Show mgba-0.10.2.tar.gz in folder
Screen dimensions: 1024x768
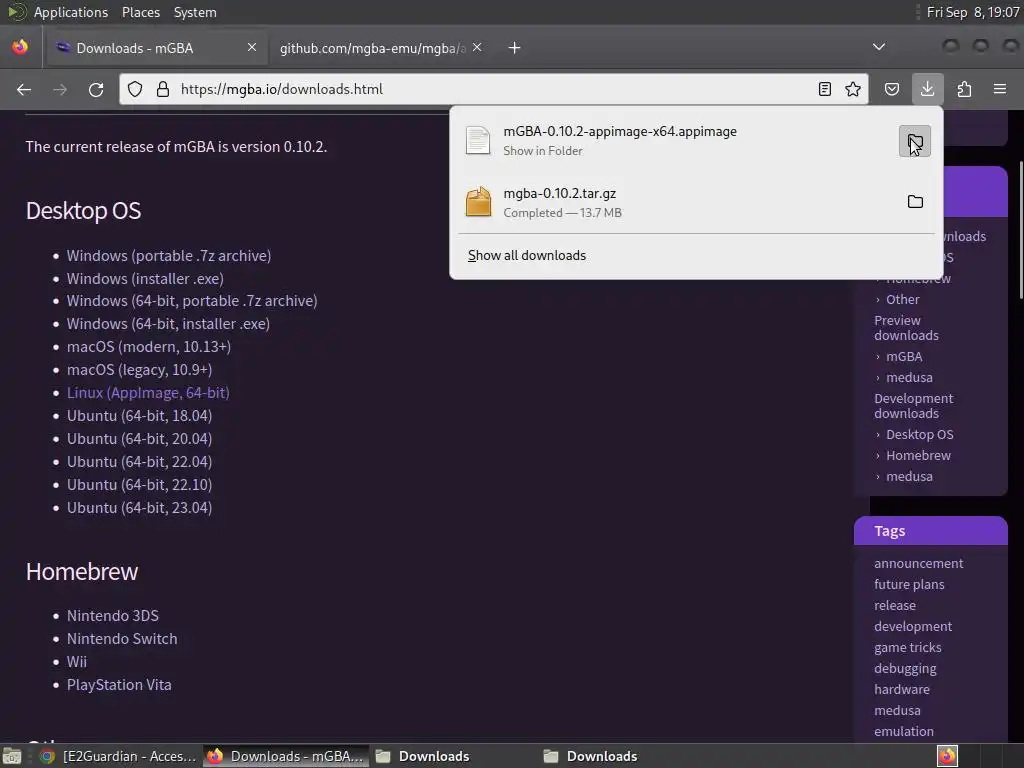[x=916, y=202]
